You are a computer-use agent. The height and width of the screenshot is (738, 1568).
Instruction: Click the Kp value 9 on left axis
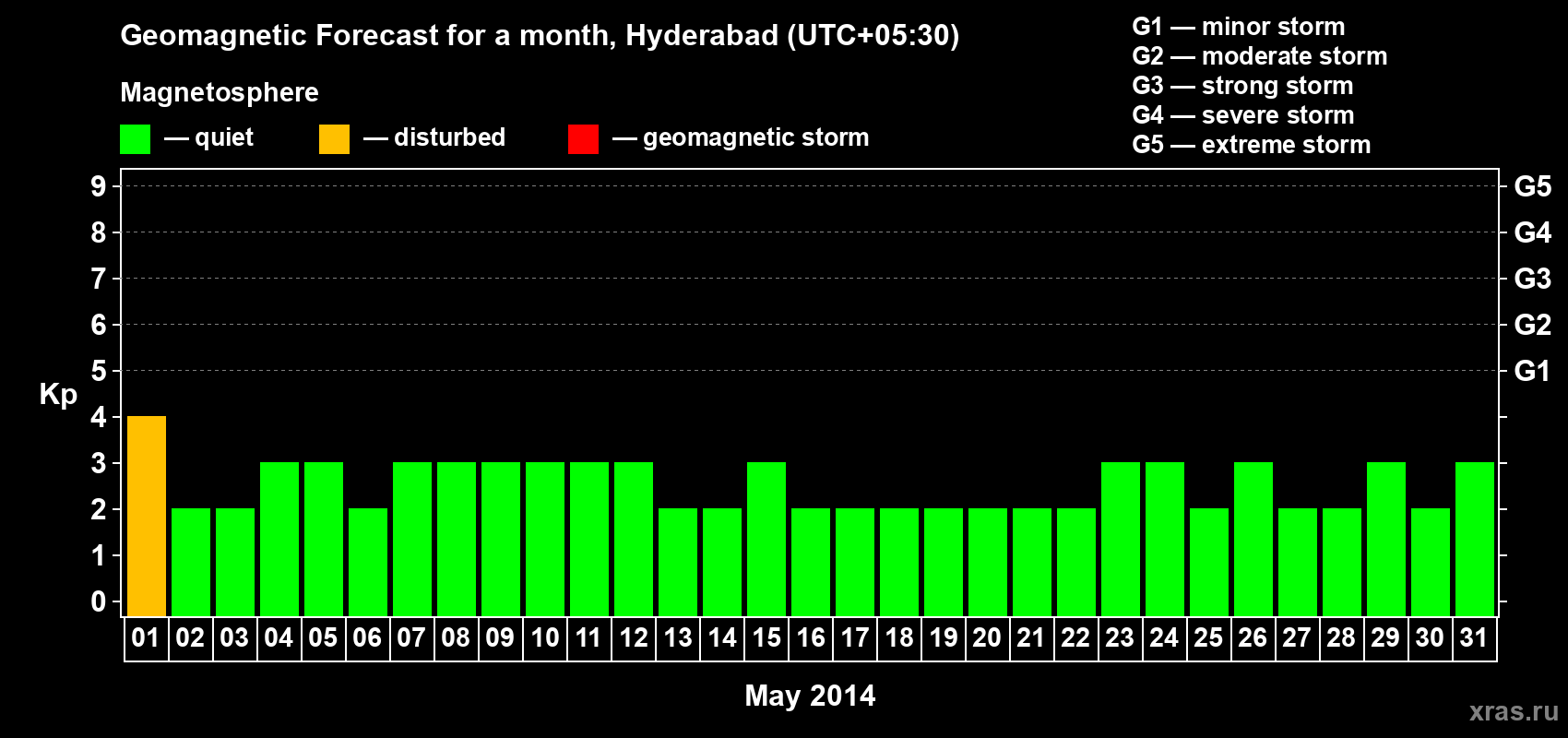[x=99, y=186]
